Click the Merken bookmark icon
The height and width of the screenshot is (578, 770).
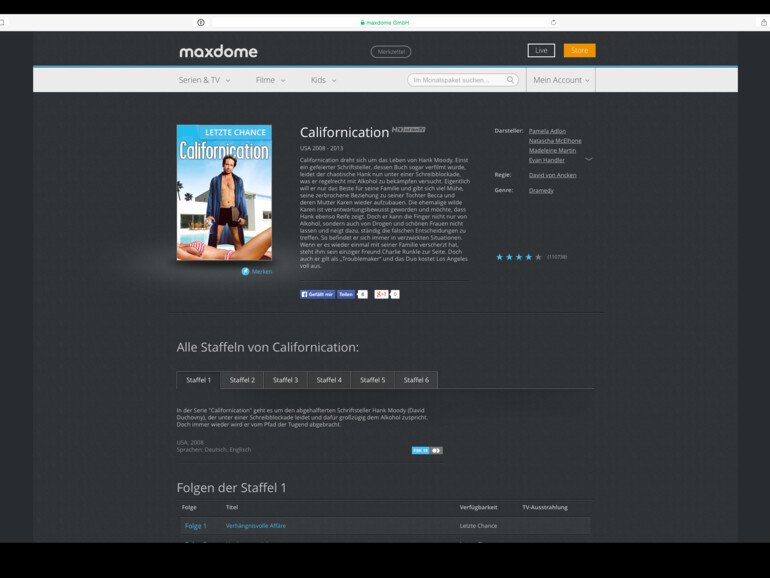[x=245, y=271]
